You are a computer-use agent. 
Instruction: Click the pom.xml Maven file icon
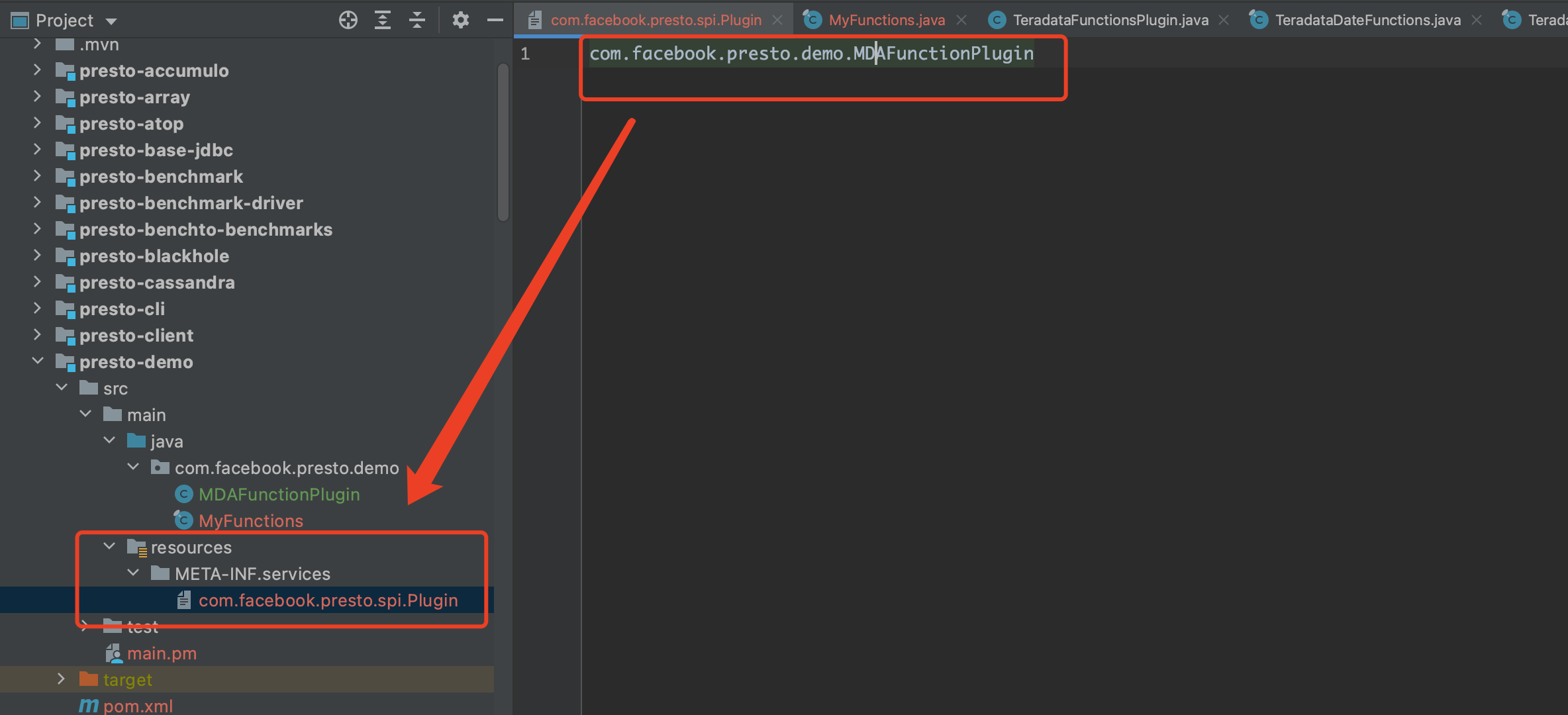coord(89,706)
